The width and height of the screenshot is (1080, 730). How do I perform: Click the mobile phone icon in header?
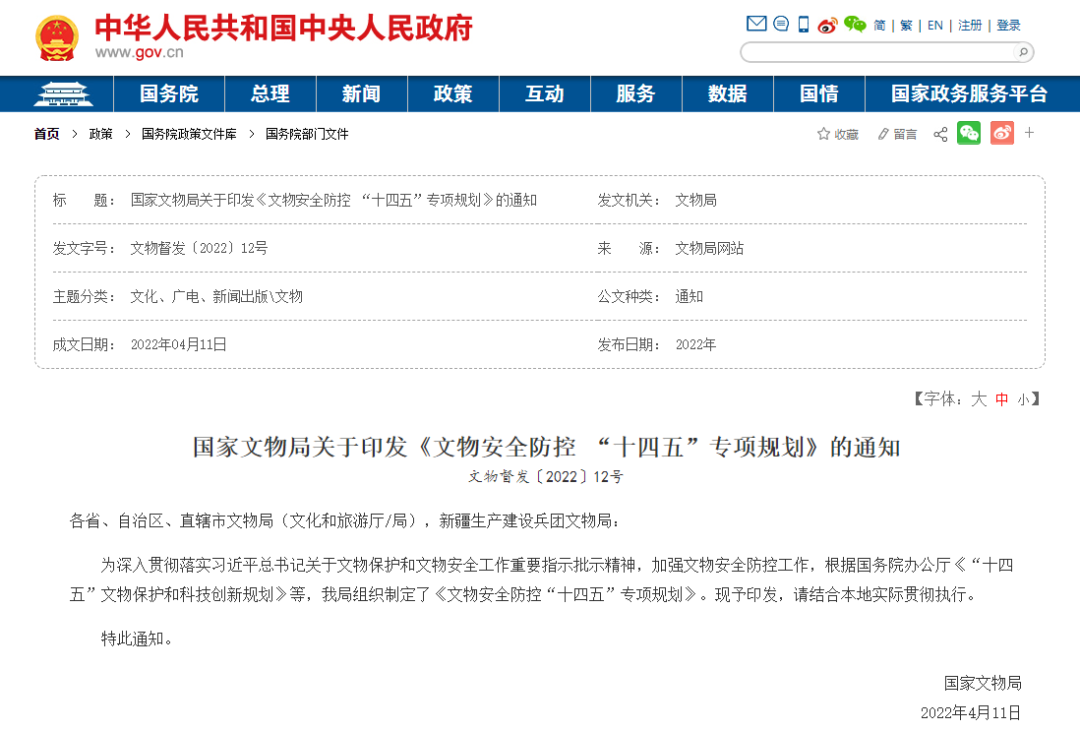click(804, 24)
